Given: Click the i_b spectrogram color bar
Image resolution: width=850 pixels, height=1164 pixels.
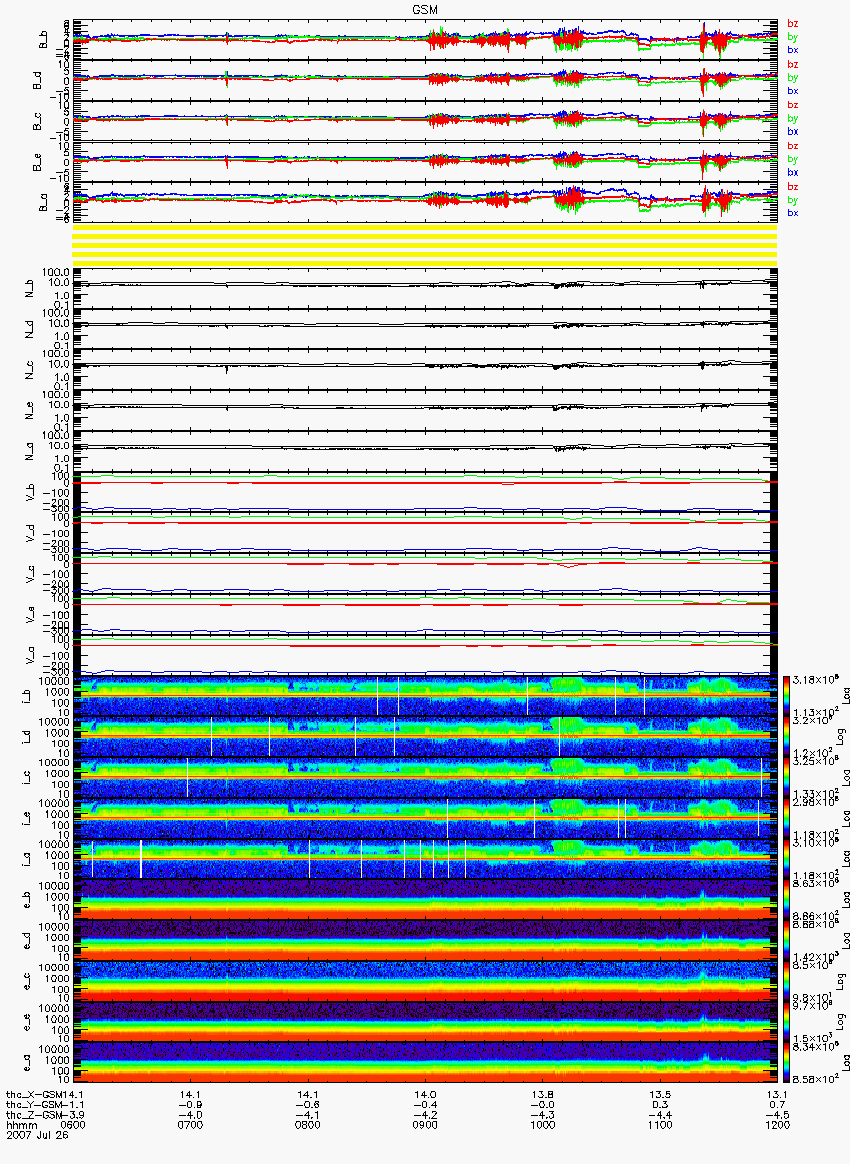Looking at the screenshot, I should [784, 696].
